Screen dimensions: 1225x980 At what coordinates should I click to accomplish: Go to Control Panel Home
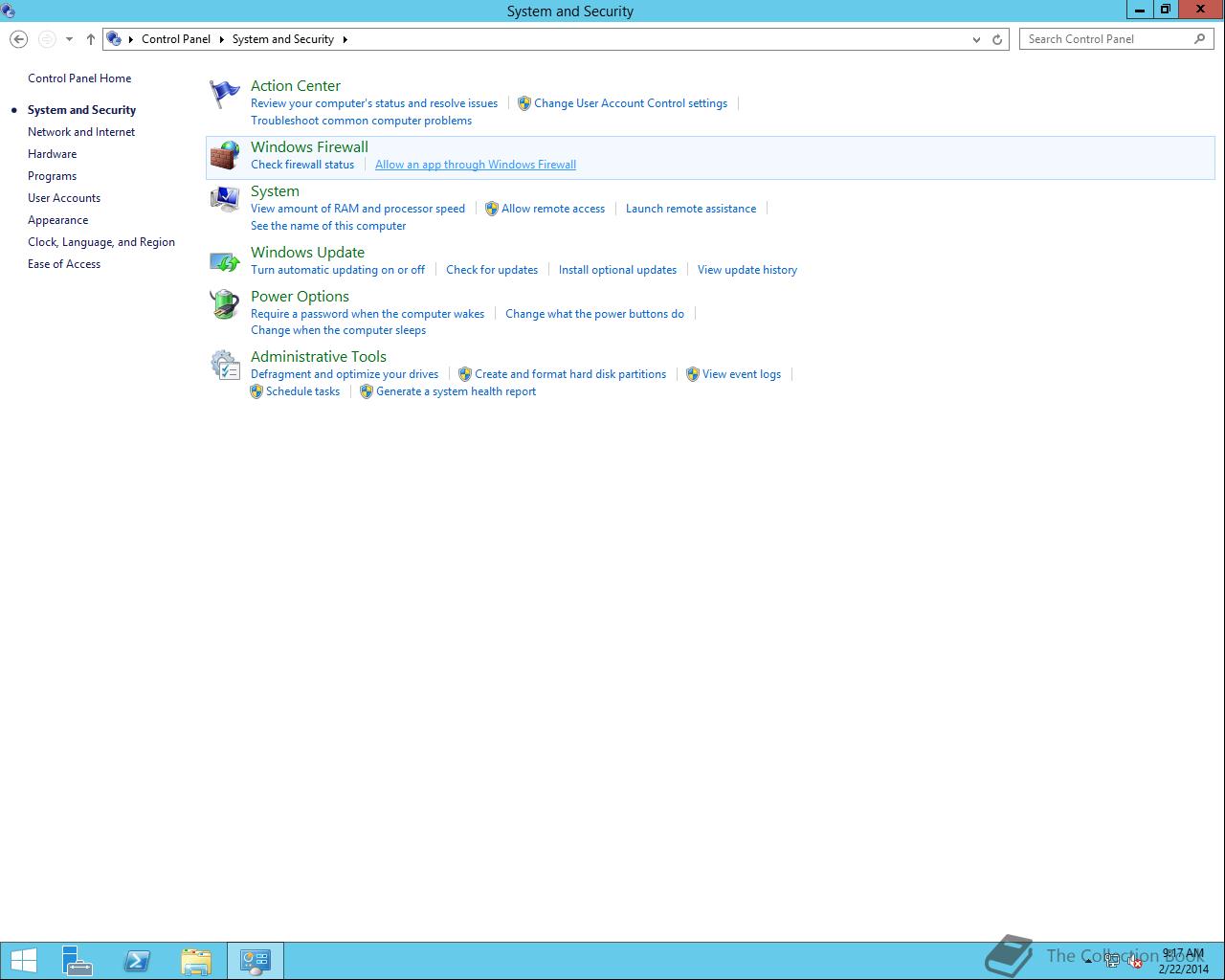79,78
